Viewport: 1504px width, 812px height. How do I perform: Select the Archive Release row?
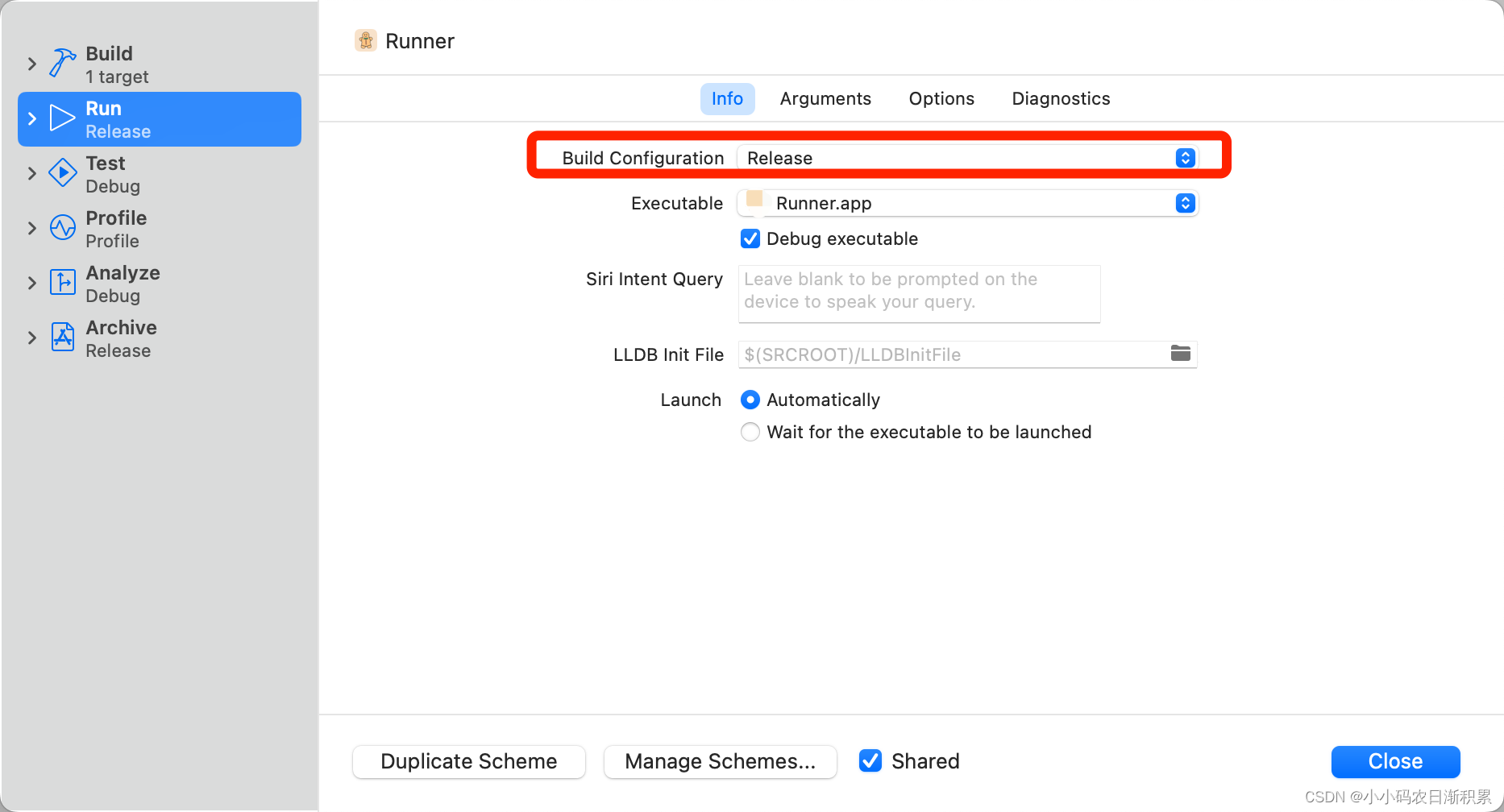(160, 338)
